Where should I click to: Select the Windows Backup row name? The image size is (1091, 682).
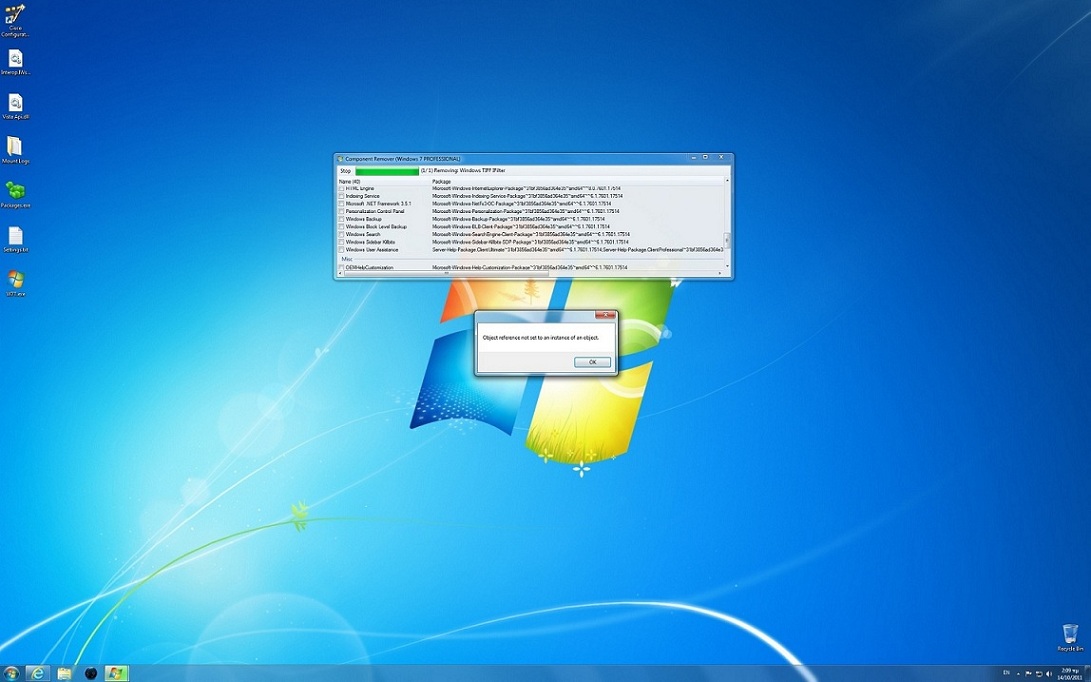click(363, 219)
